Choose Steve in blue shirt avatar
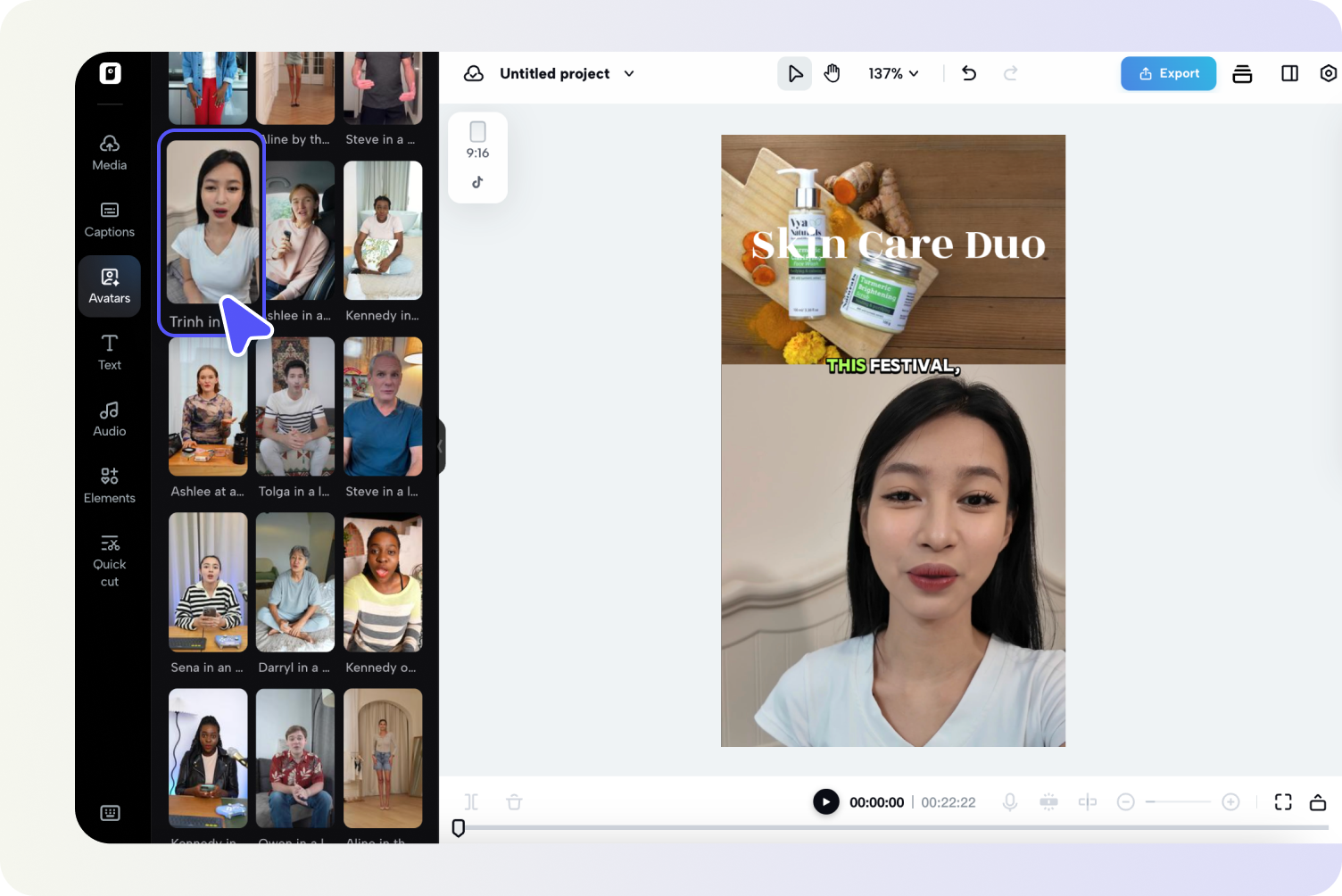The width and height of the screenshot is (1342, 896). [x=383, y=406]
